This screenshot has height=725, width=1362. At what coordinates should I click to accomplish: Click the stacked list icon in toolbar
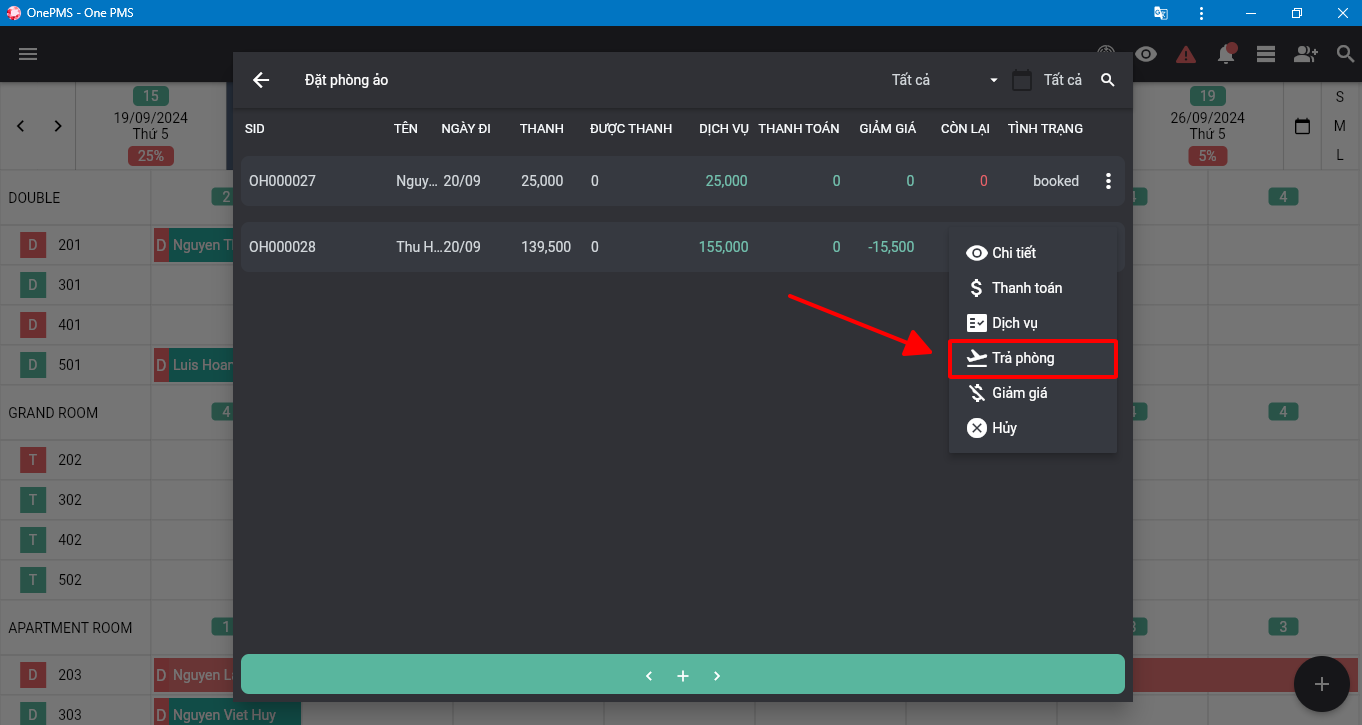pos(1266,54)
